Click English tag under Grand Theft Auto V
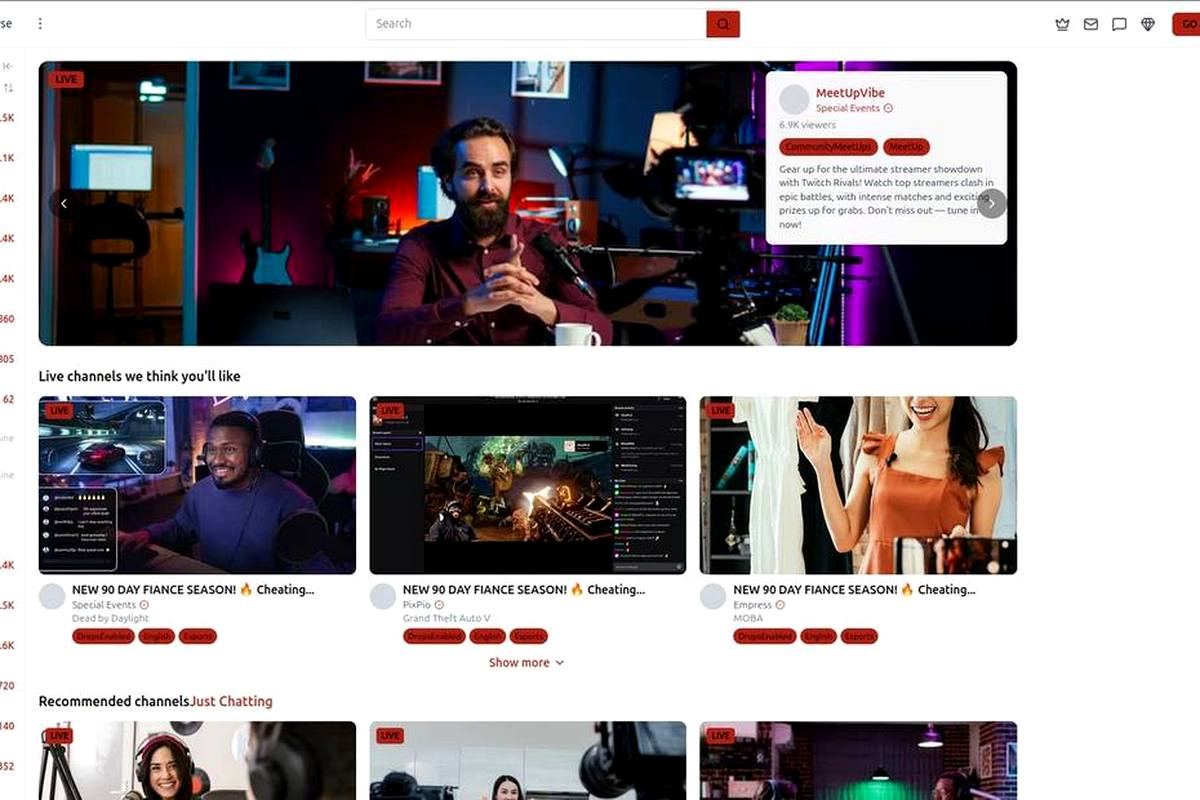Image resolution: width=1200 pixels, height=800 pixels. coord(487,636)
